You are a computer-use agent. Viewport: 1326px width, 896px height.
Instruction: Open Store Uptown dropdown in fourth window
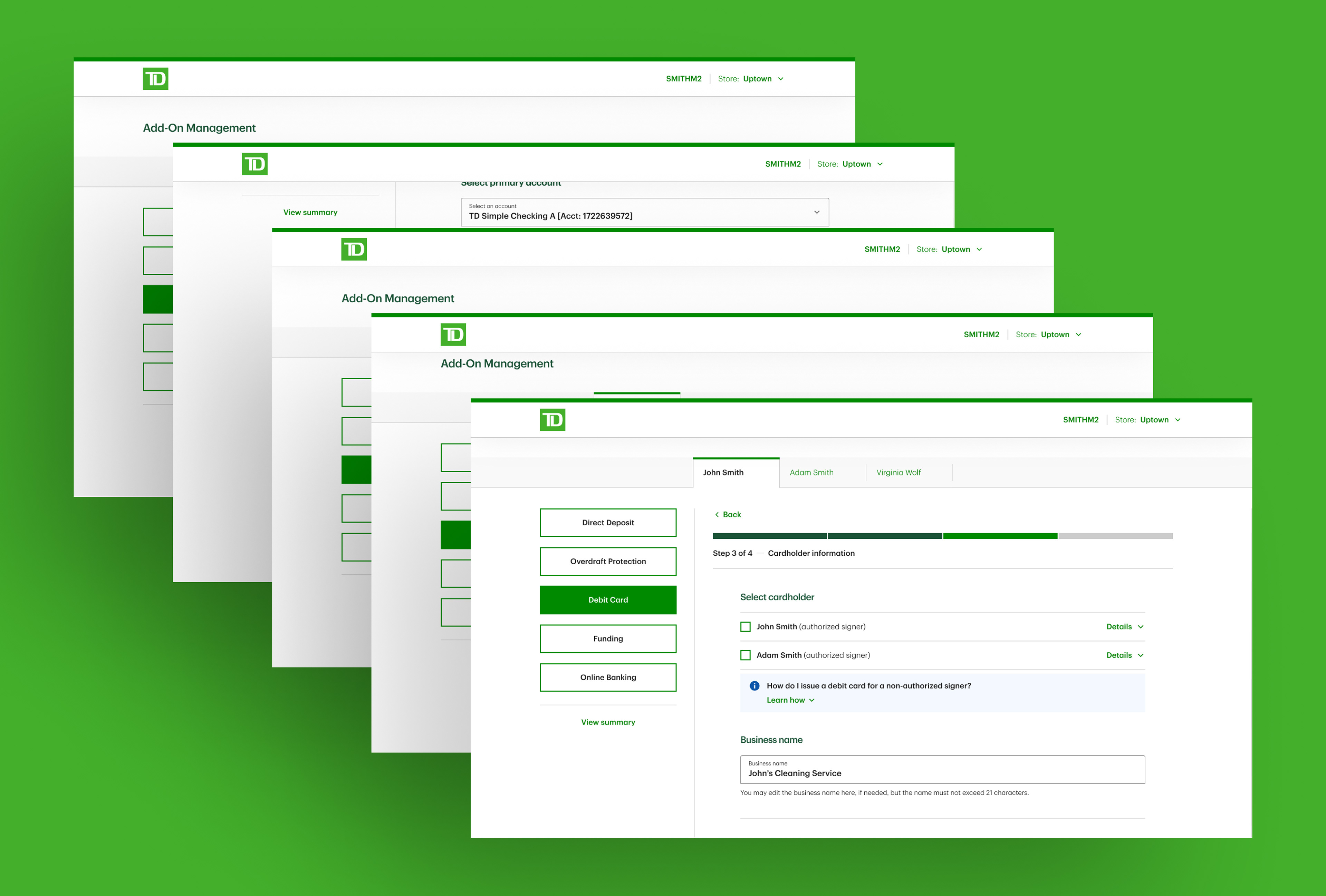click(1048, 335)
